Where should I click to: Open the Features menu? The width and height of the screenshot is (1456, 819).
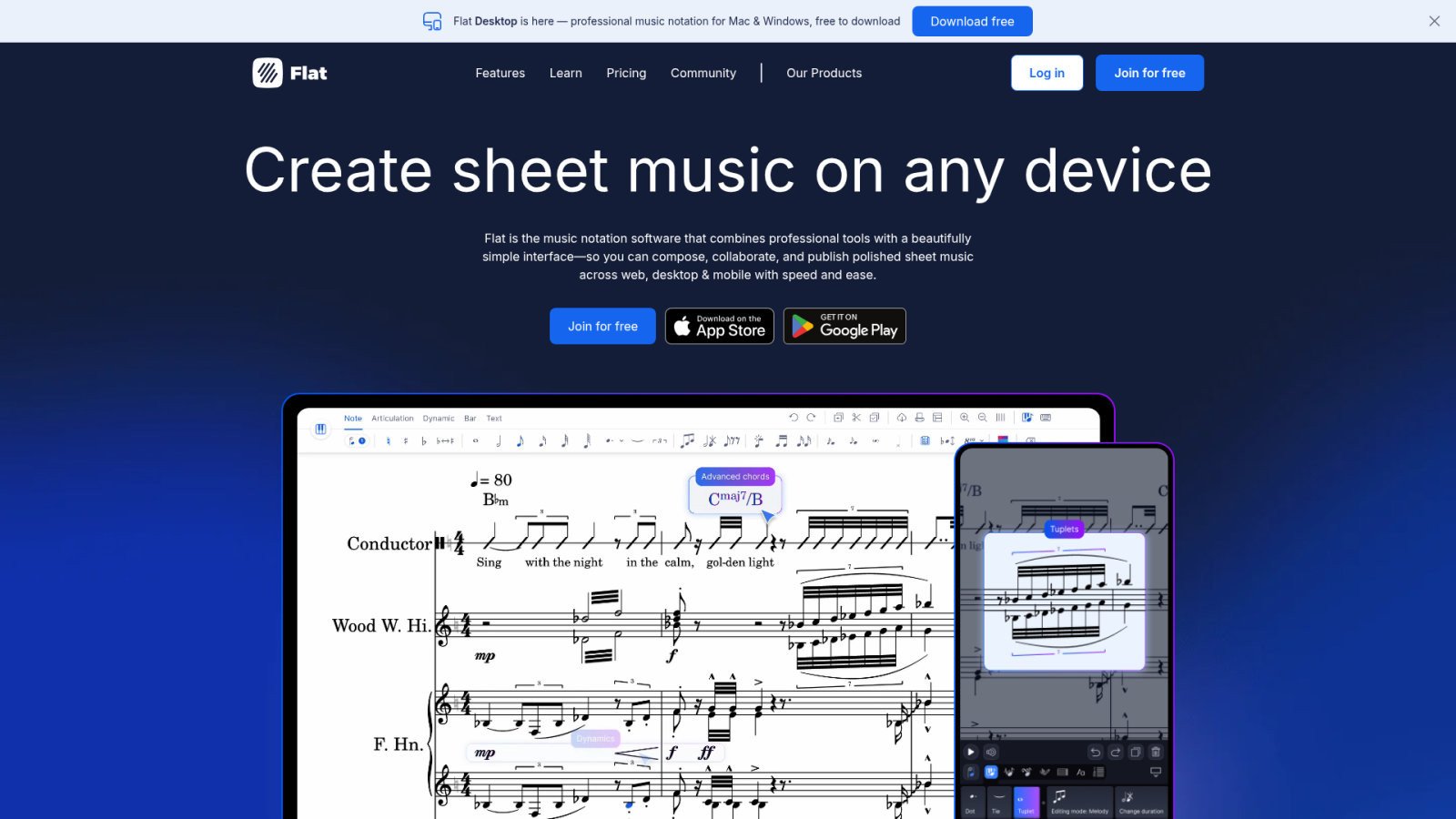500,73
